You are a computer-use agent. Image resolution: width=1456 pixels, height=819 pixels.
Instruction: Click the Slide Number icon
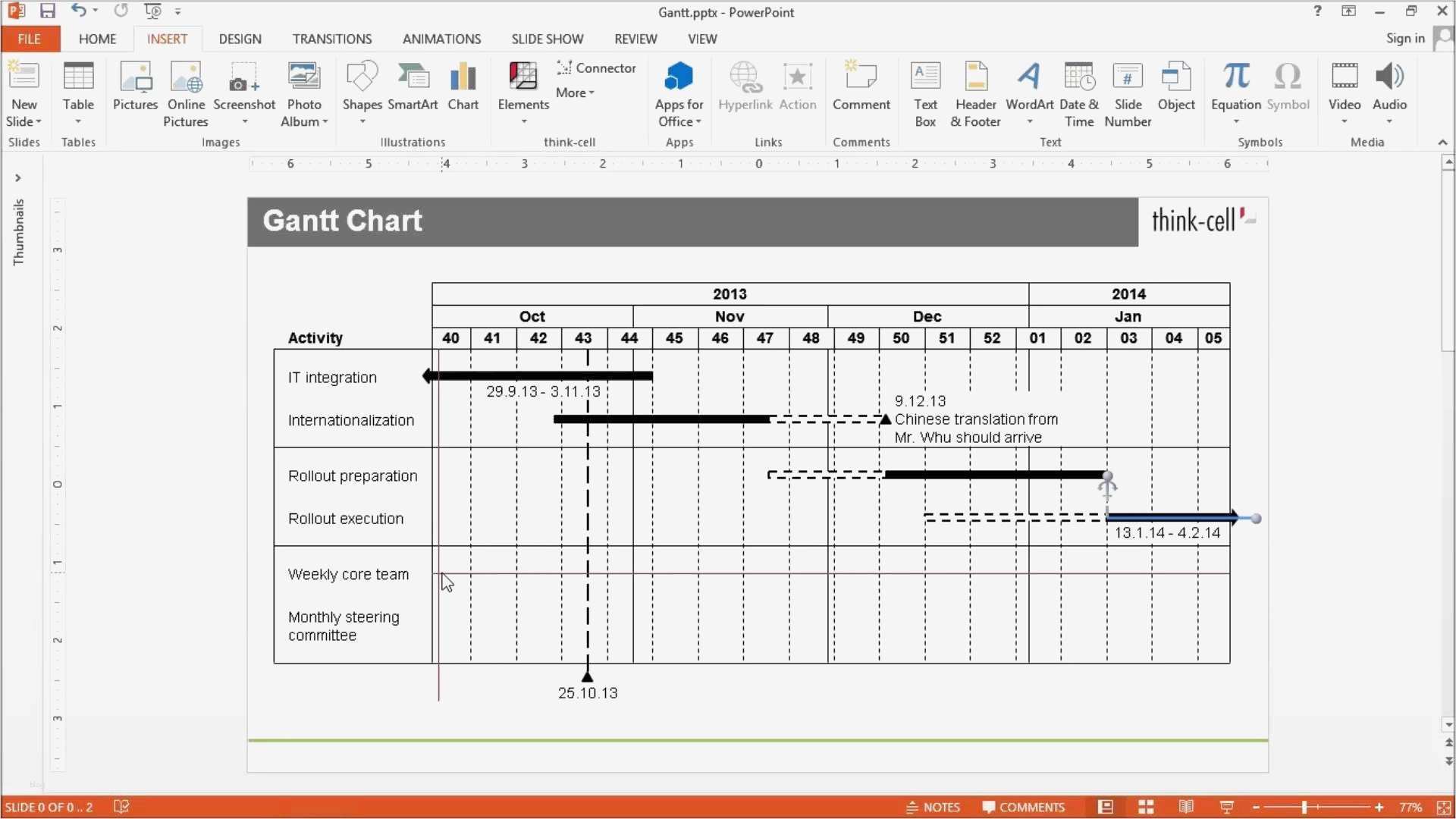click(x=1128, y=77)
